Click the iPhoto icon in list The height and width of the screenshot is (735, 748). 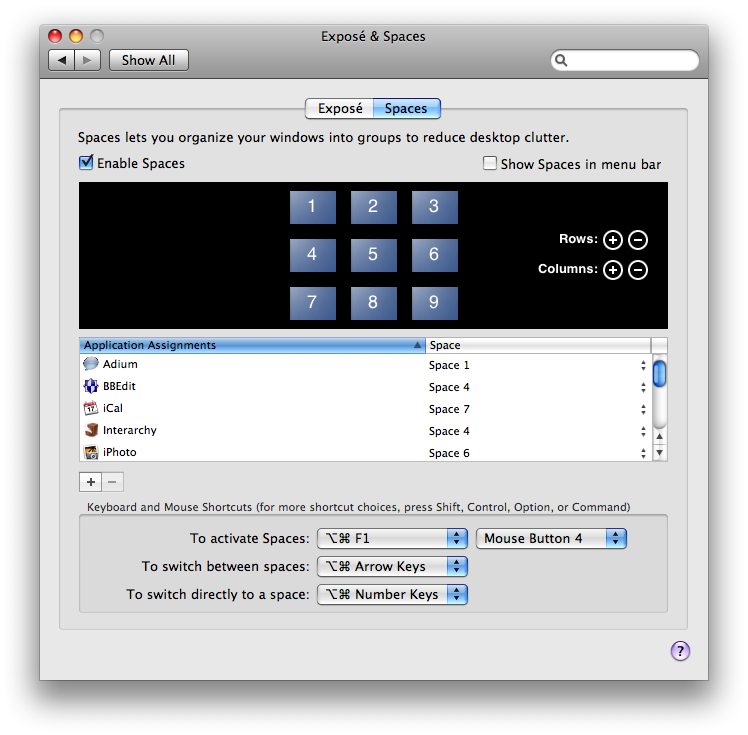click(91, 452)
